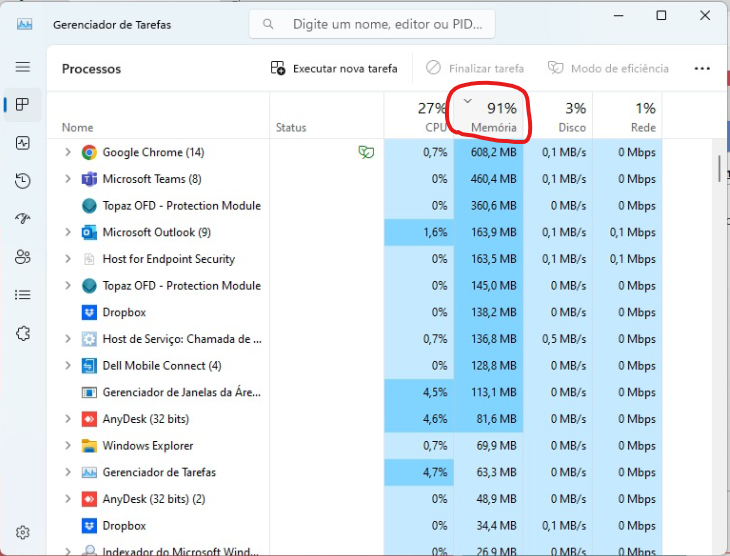Click the Dell Mobile Connect icon
The height and width of the screenshot is (556, 730).
[x=89, y=366]
